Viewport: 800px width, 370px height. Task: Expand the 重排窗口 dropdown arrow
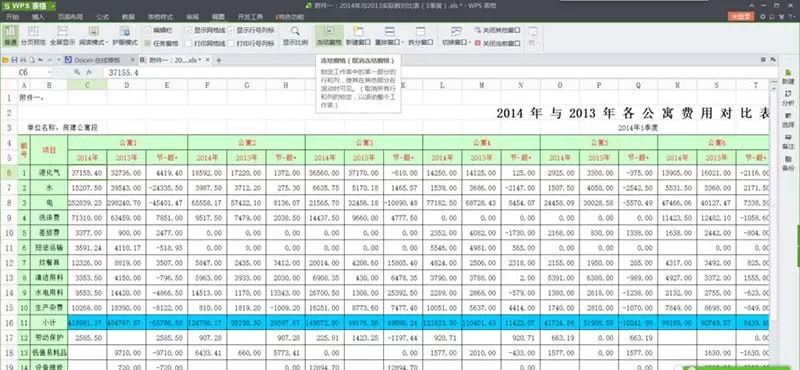(403, 42)
